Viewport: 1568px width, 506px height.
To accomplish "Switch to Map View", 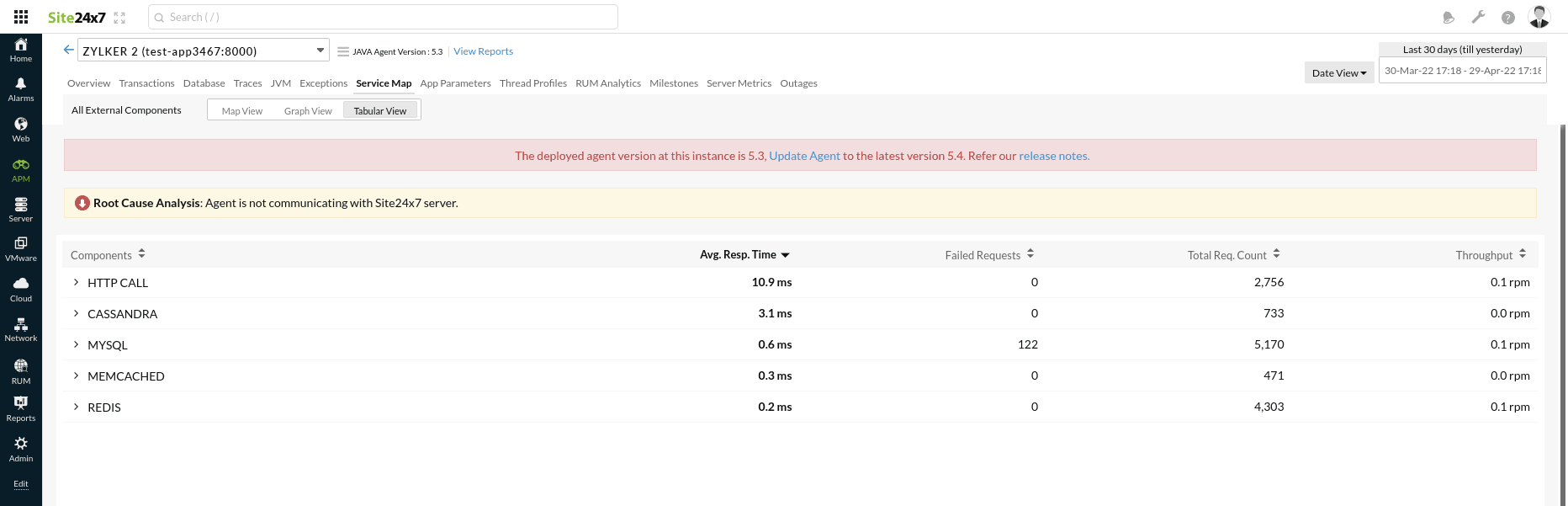I will coord(242,111).
